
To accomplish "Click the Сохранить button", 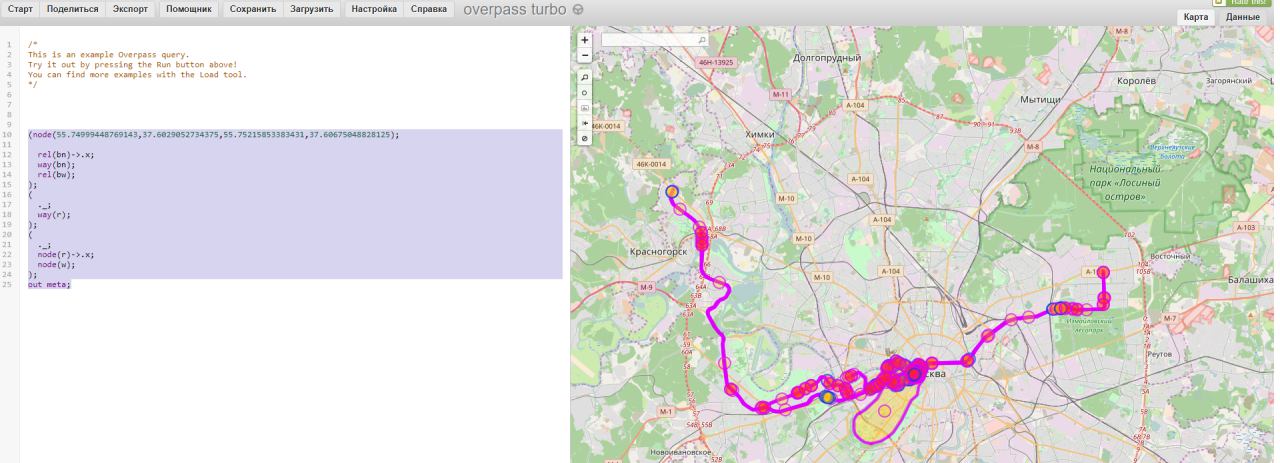I will point(252,8).
